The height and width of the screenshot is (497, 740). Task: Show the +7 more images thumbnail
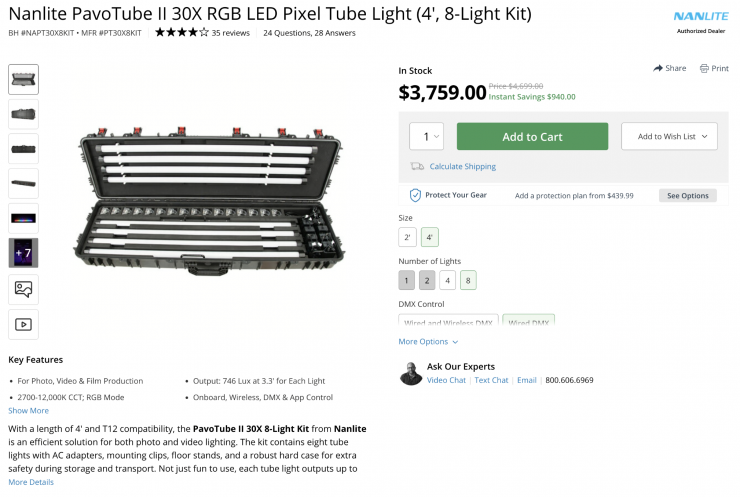pos(24,252)
